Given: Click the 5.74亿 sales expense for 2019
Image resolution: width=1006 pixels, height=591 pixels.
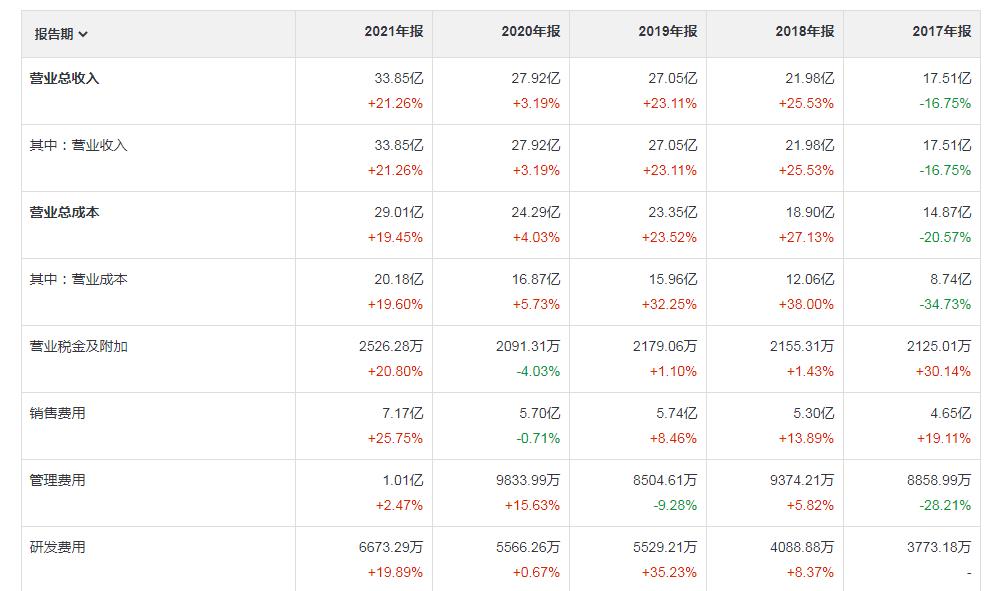Looking at the screenshot, I should pos(677,413).
